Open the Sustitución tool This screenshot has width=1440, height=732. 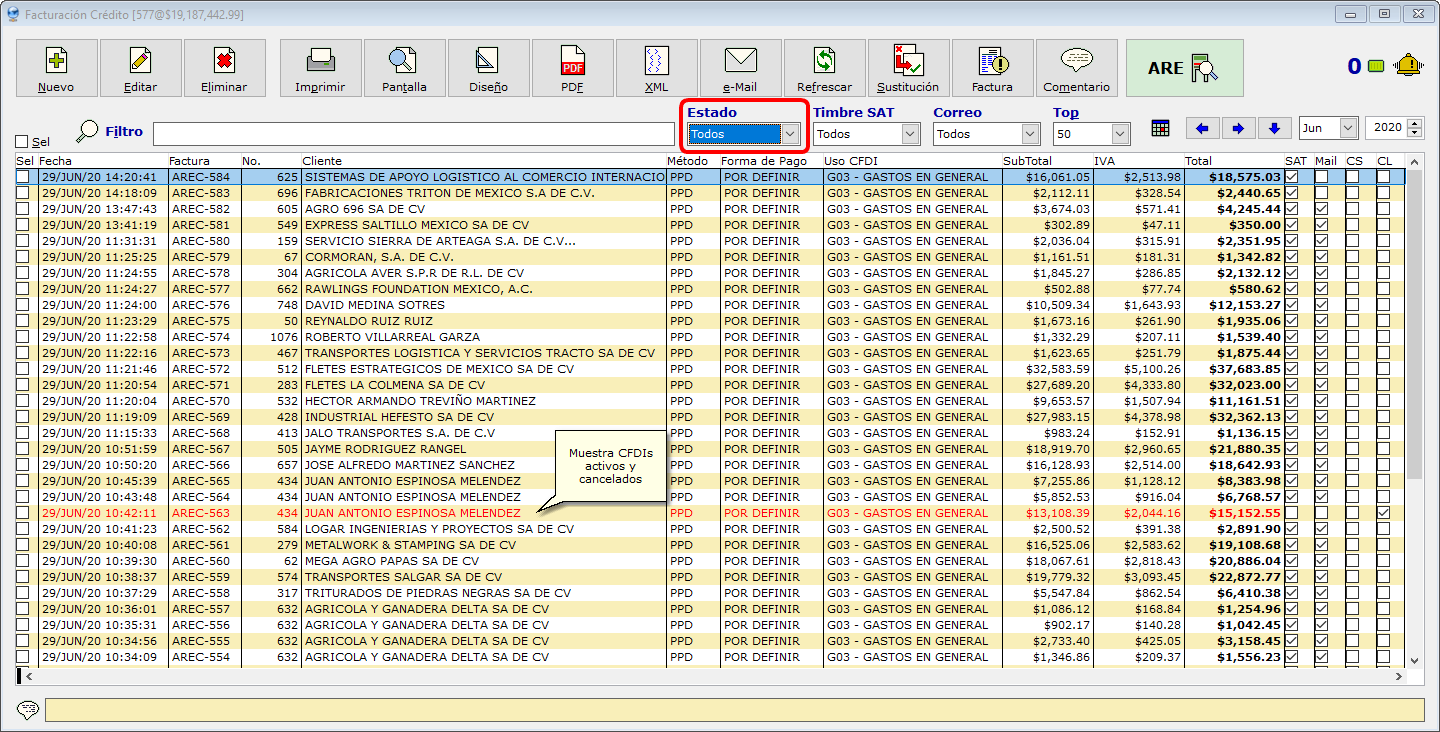pyautogui.click(x=908, y=68)
